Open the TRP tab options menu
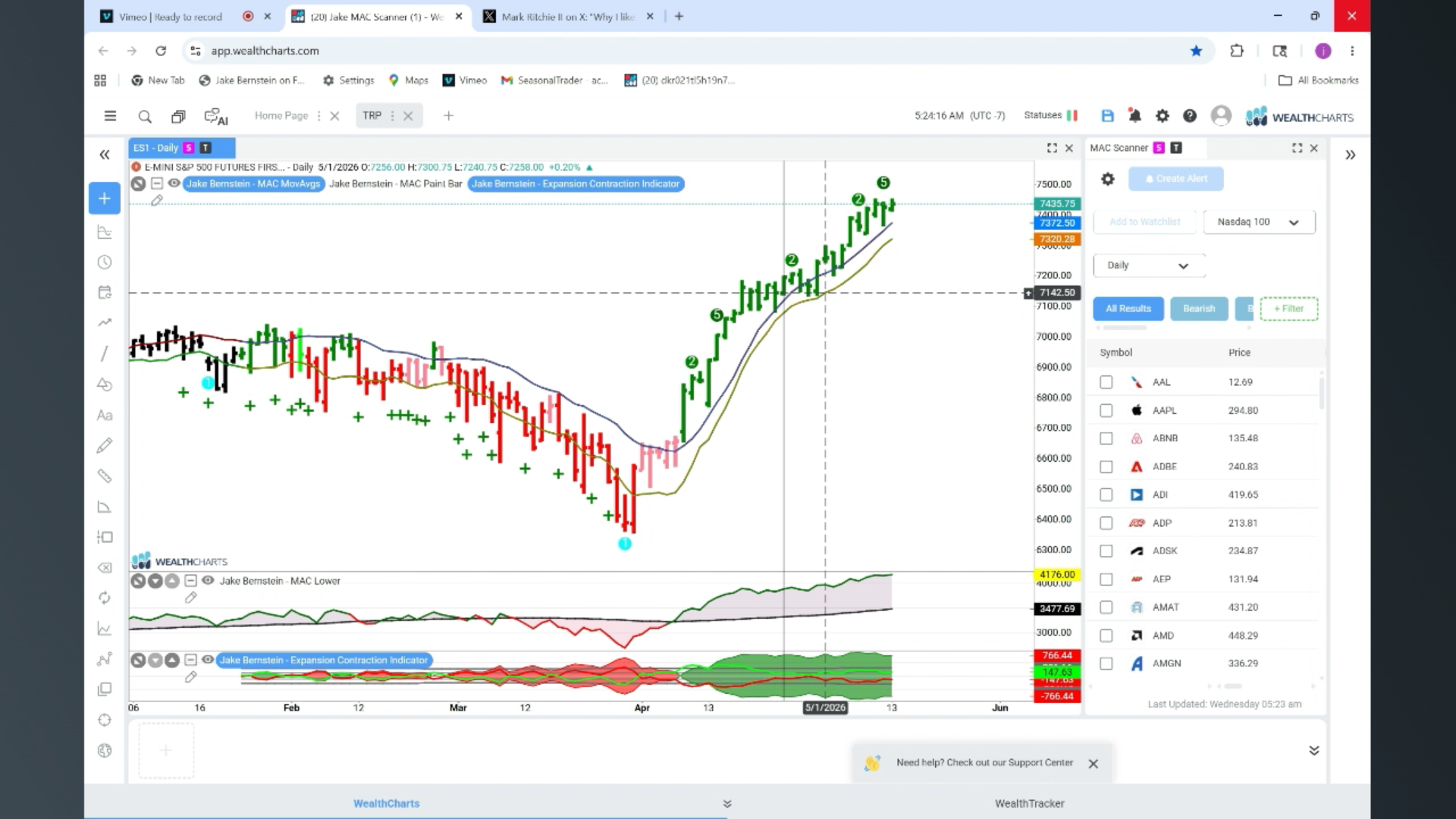Screen dimensions: 1456x819 point(392,116)
